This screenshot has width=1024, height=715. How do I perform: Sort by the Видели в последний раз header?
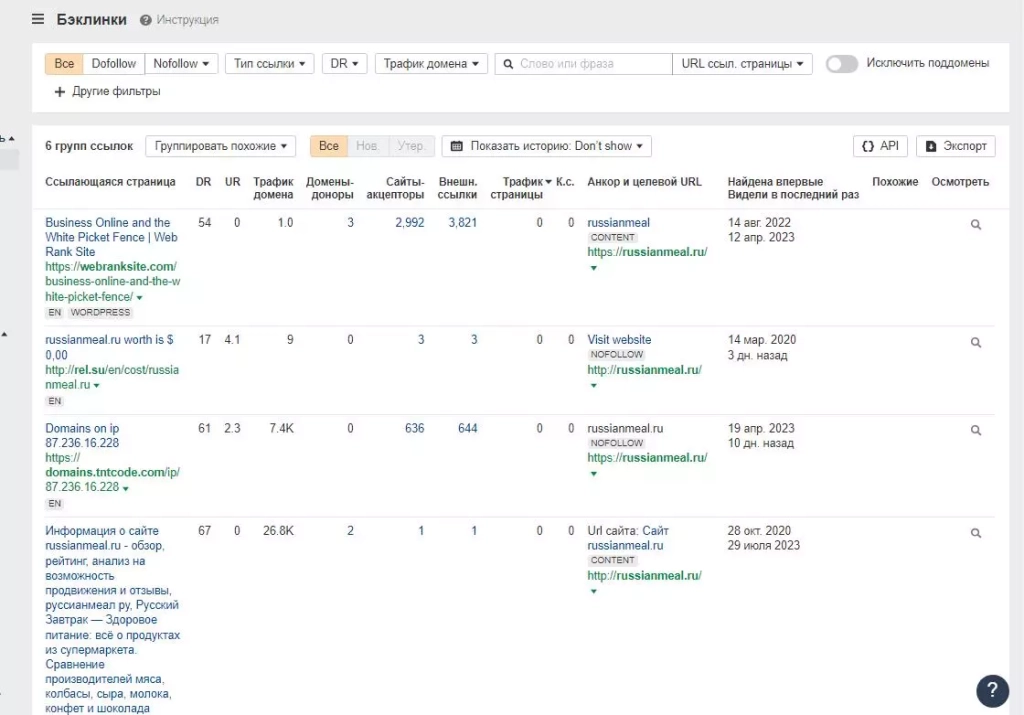(x=793, y=195)
